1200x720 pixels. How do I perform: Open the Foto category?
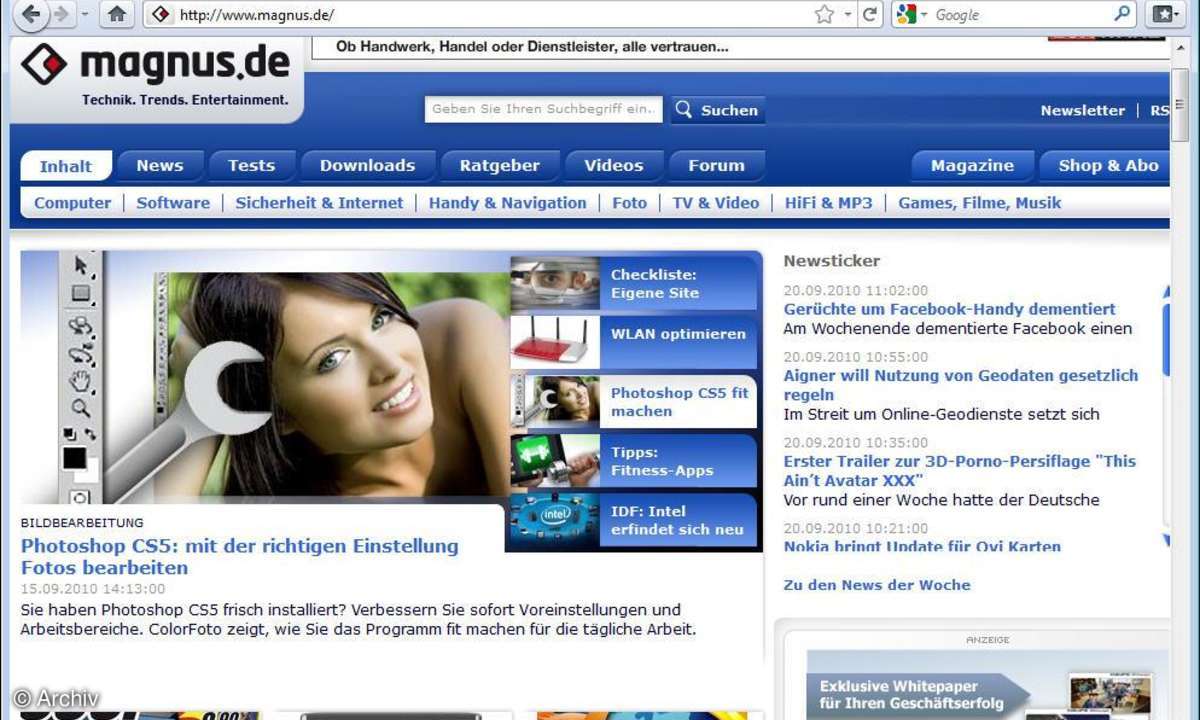(629, 203)
